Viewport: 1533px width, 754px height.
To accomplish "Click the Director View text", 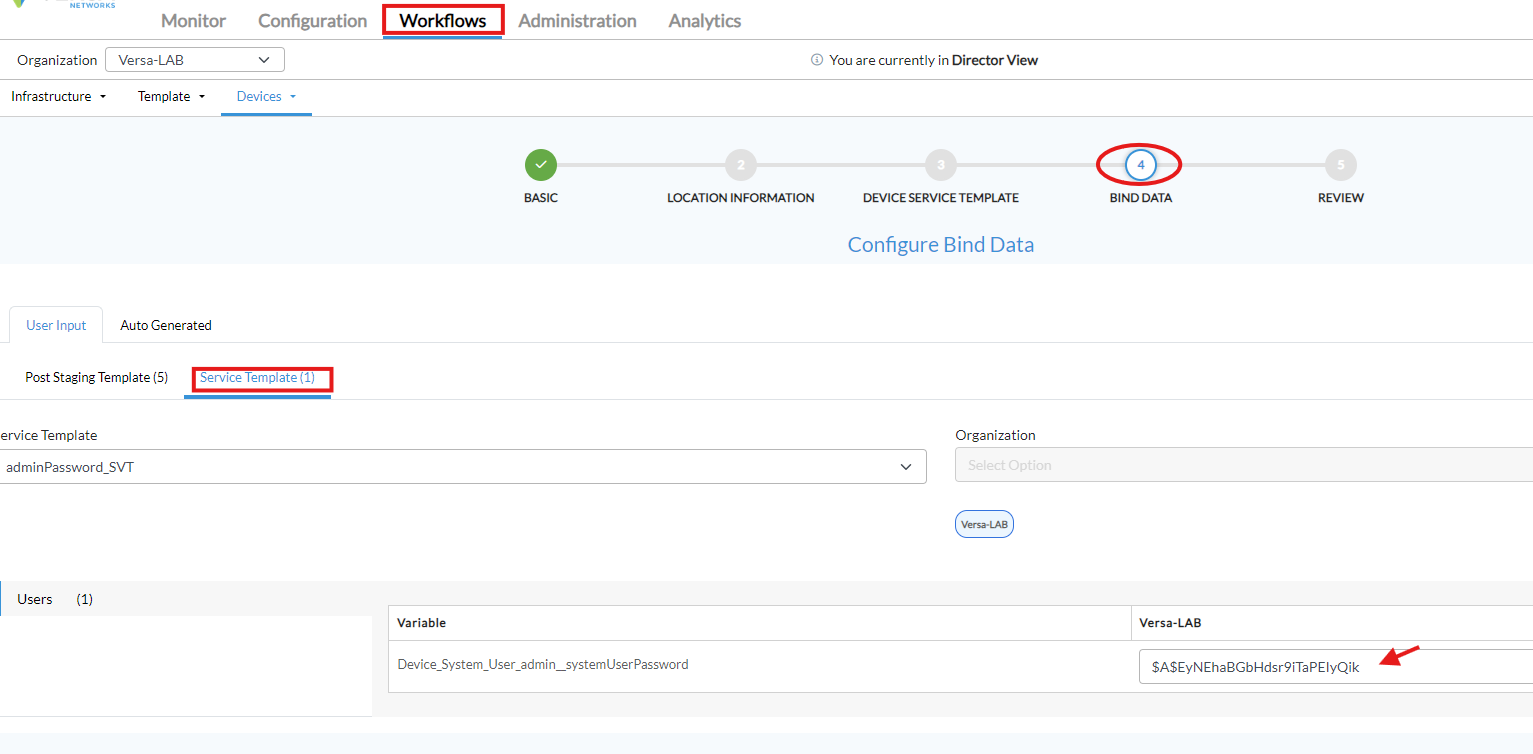I will click(x=995, y=60).
